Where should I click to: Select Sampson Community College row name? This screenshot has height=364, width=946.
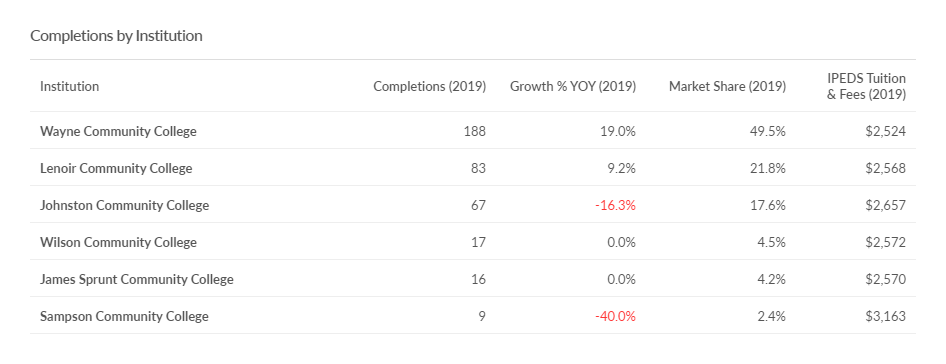[x=124, y=316]
